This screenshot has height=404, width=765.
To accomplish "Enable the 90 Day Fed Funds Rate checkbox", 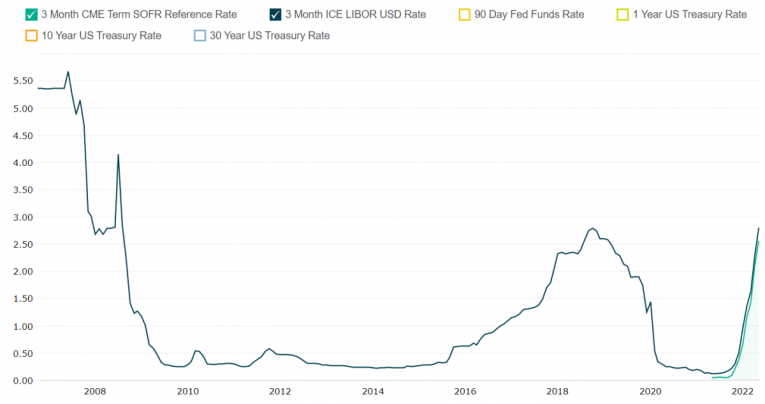I will coord(464,15).
